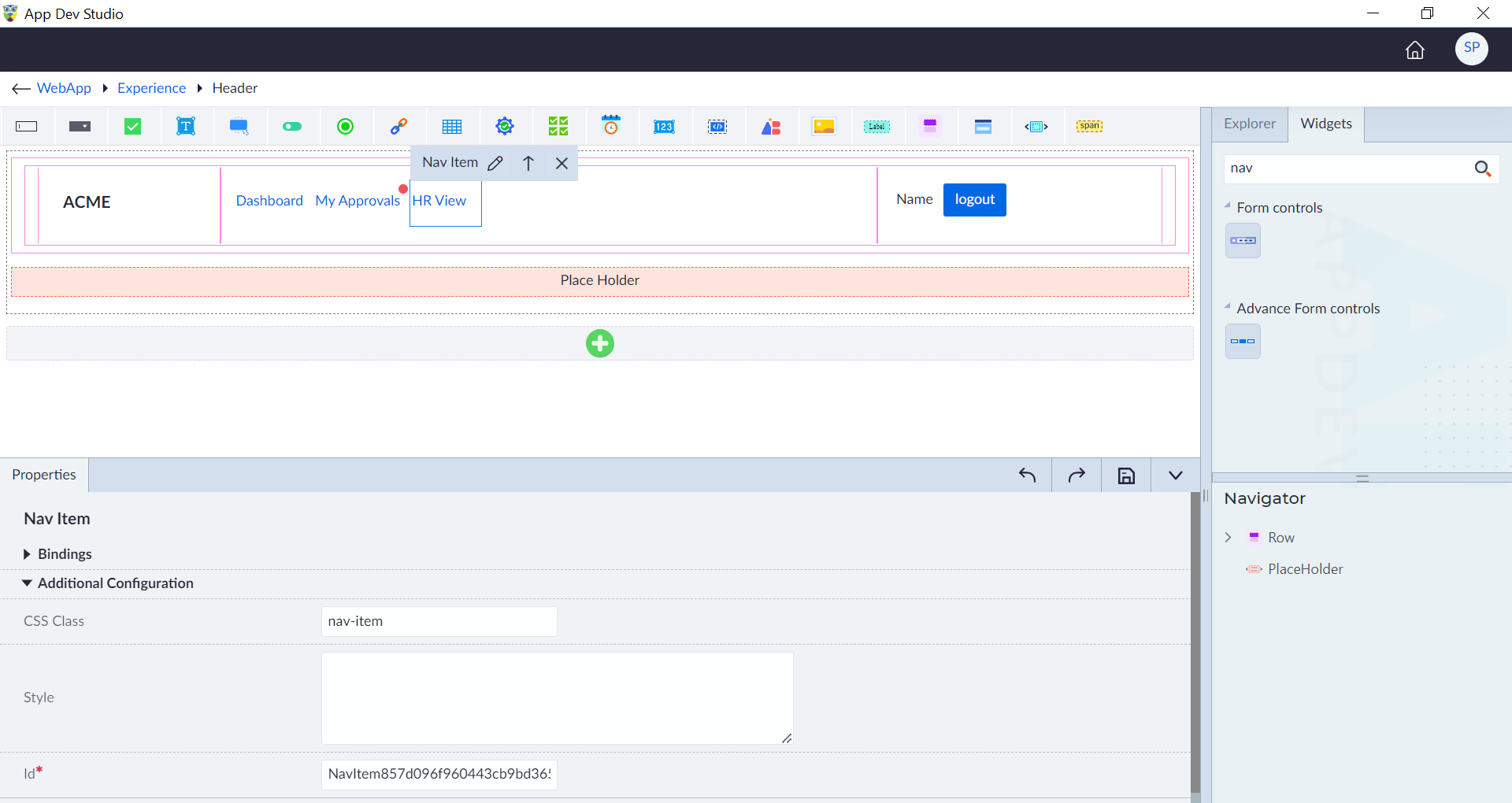Select the numeric 123 widget icon
This screenshot has width=1512, height=803.
(x=664, y=127)
